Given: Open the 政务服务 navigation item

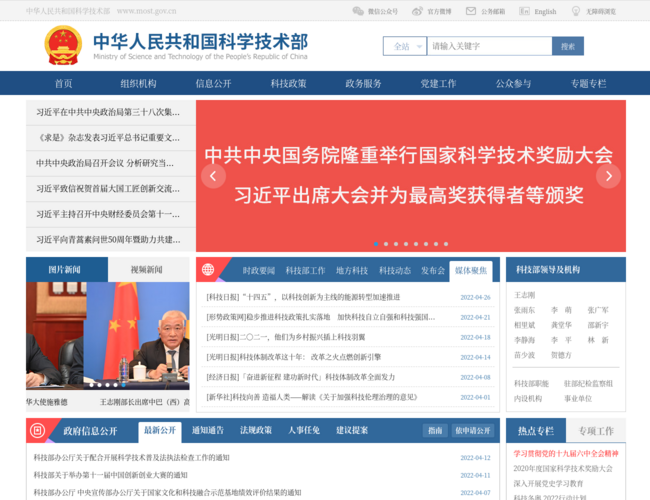Looking at the screenshot, I should (364, 83).
